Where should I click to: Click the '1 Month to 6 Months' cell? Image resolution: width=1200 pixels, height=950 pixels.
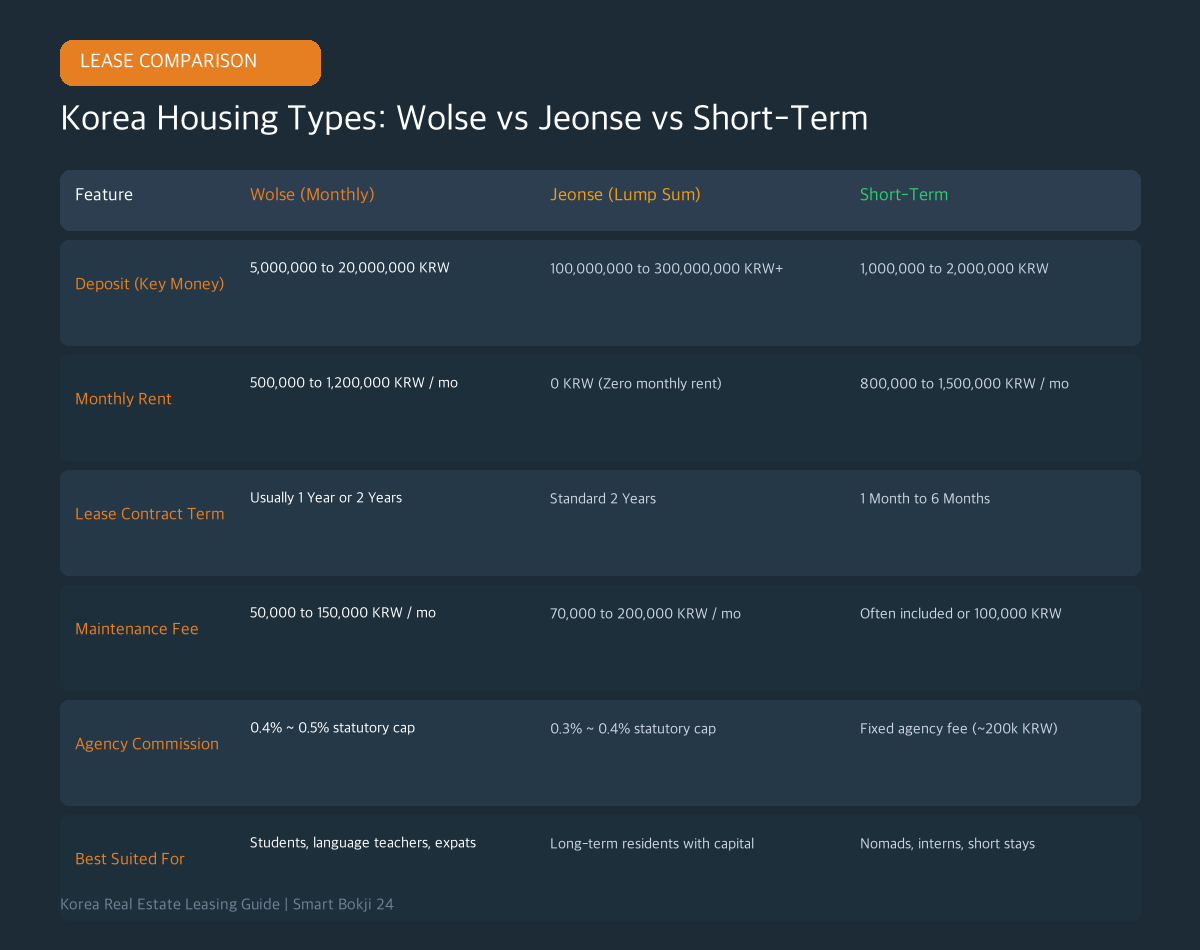(925, 499)
